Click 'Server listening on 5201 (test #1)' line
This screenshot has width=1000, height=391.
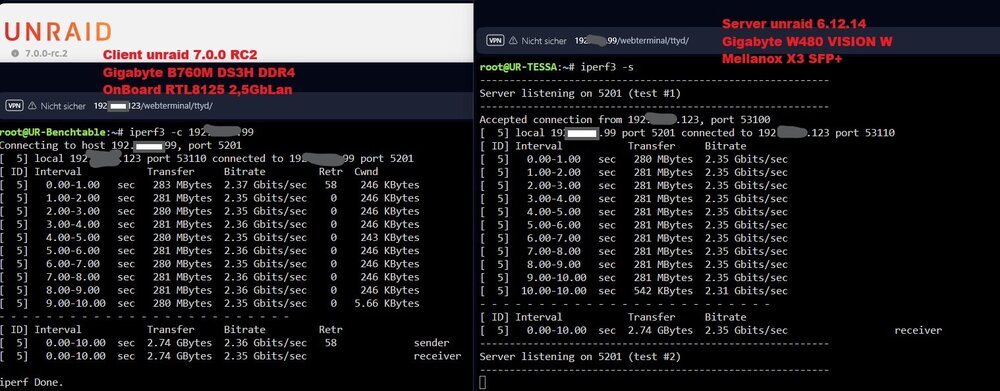(580, 93)
